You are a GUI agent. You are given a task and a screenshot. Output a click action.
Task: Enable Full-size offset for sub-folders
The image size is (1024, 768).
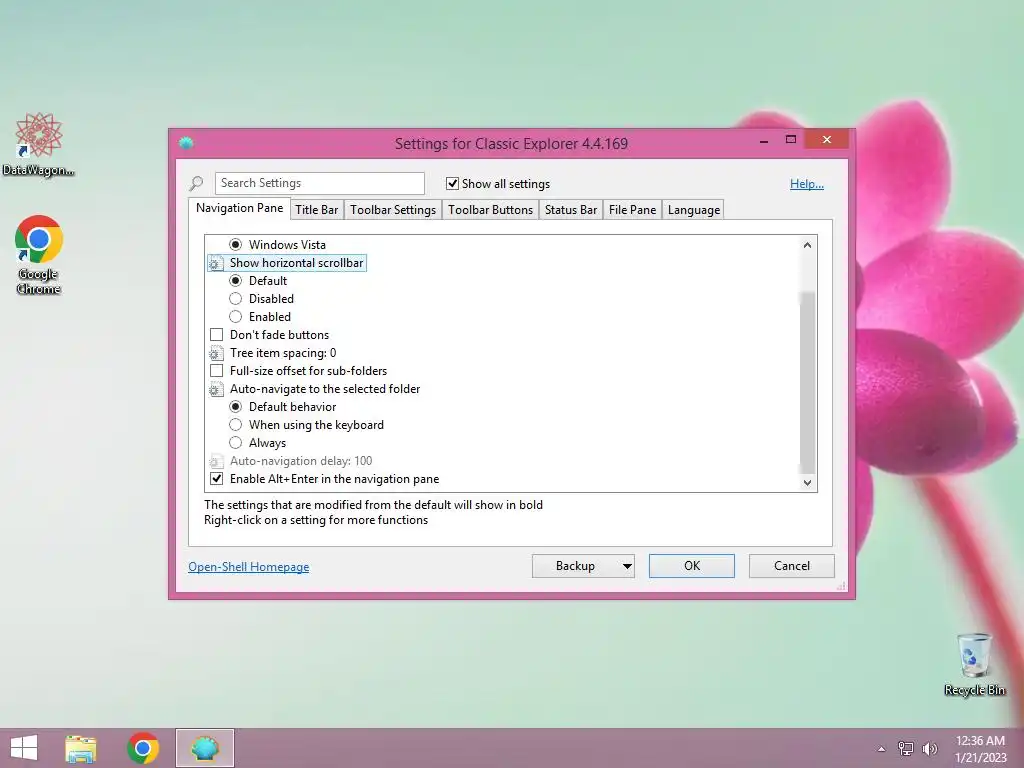click(x=216, y=371)
